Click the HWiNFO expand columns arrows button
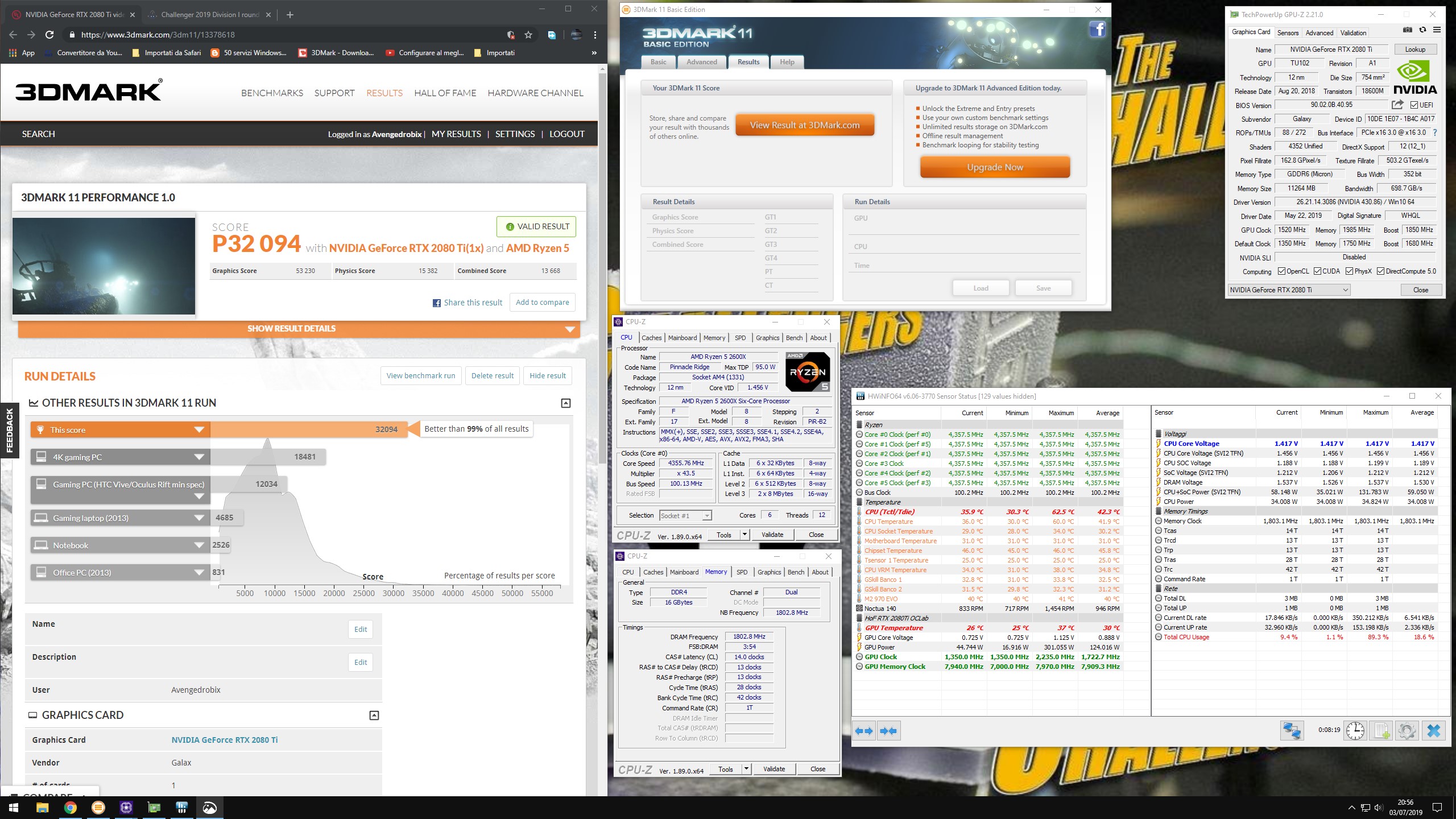 [x=864, y=731]
